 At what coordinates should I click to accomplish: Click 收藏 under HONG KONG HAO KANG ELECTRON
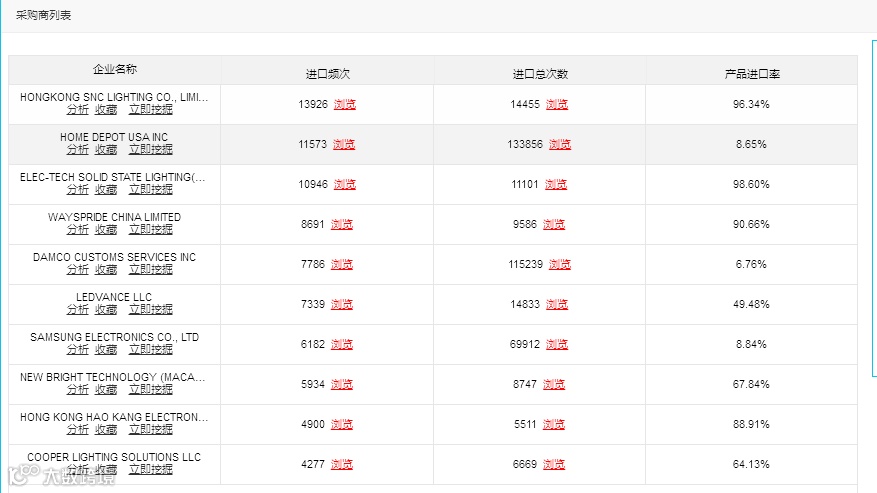(x=106, y=430)
